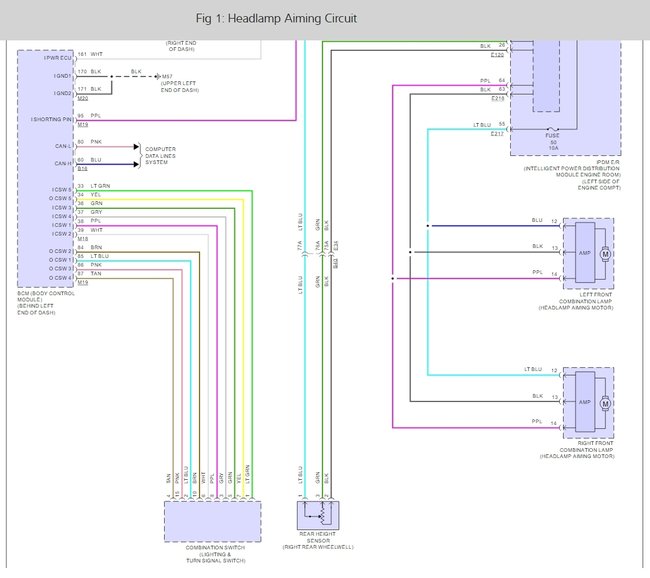Click the 'O CSW 5' pin label

coord(60,198)
